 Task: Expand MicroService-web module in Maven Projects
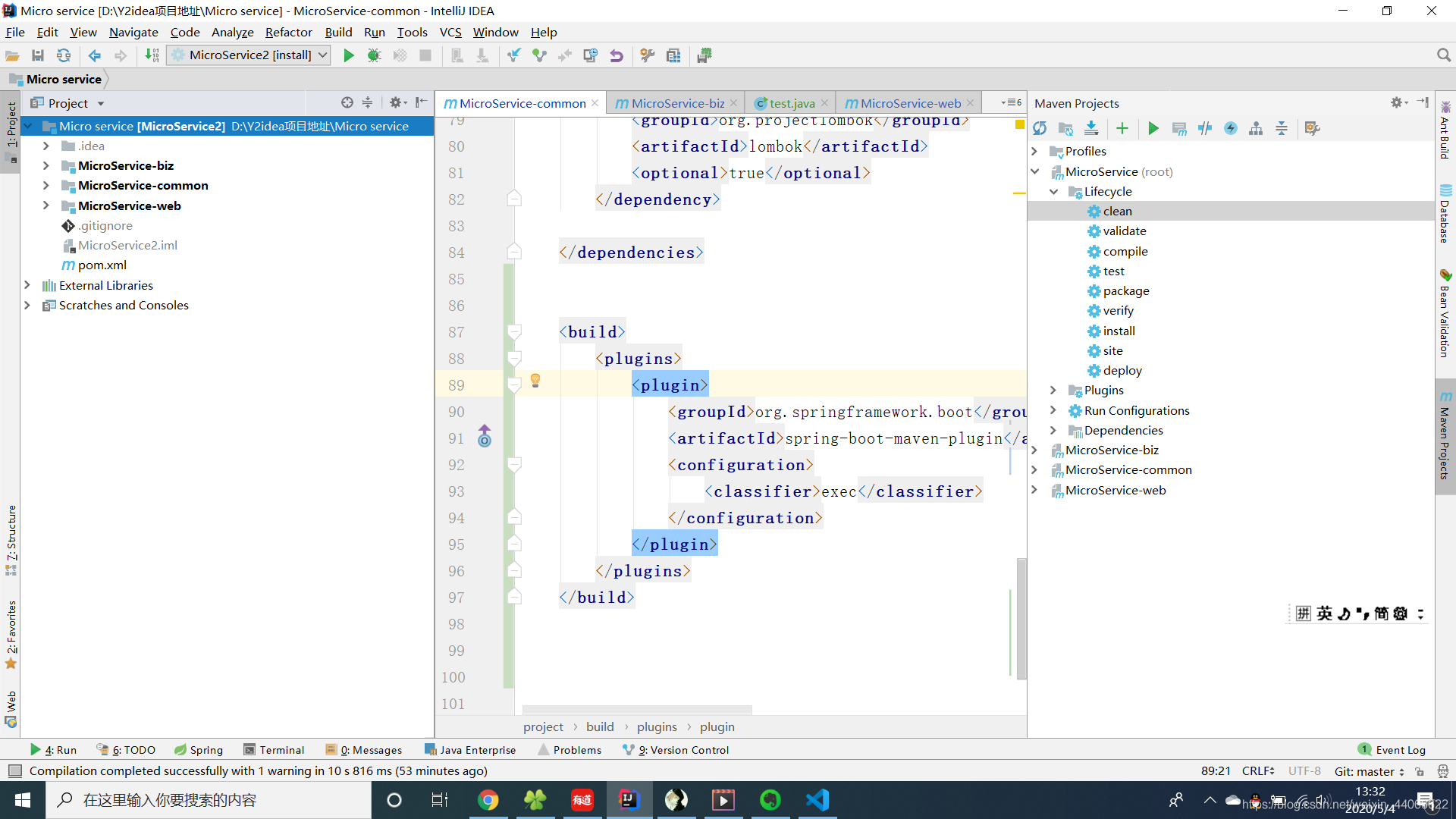coord(1034,490)
